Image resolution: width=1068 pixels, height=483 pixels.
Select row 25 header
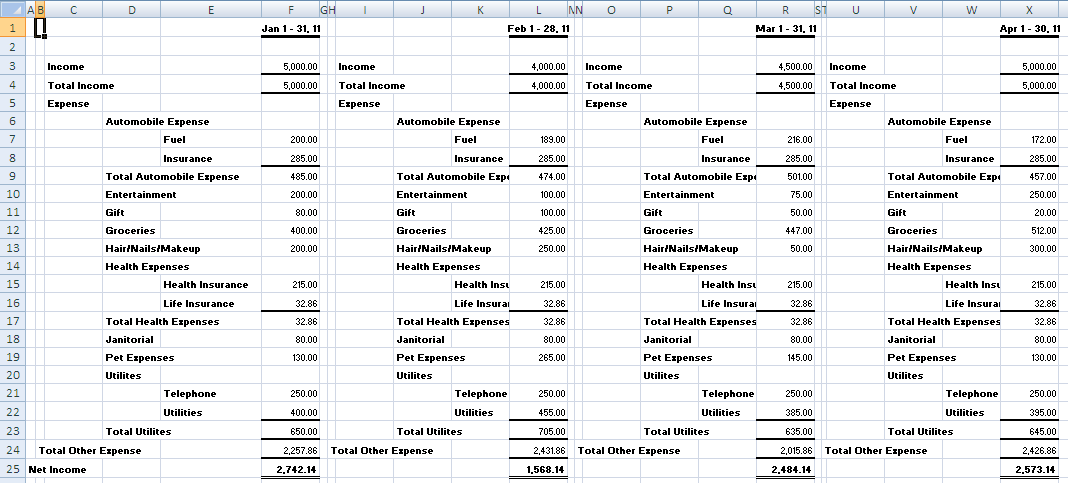click(12, 469)
